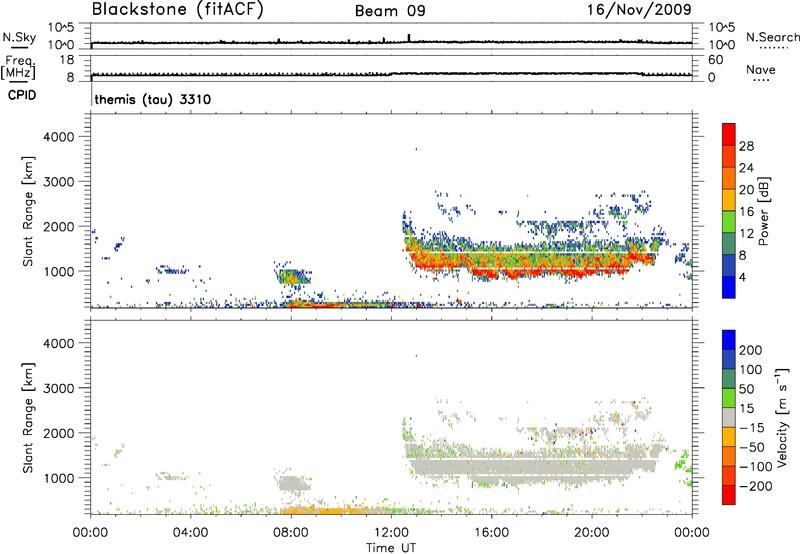800x554 pixels.
Task: Select the 'Time UT' axis title
Action: pos(391,547)
